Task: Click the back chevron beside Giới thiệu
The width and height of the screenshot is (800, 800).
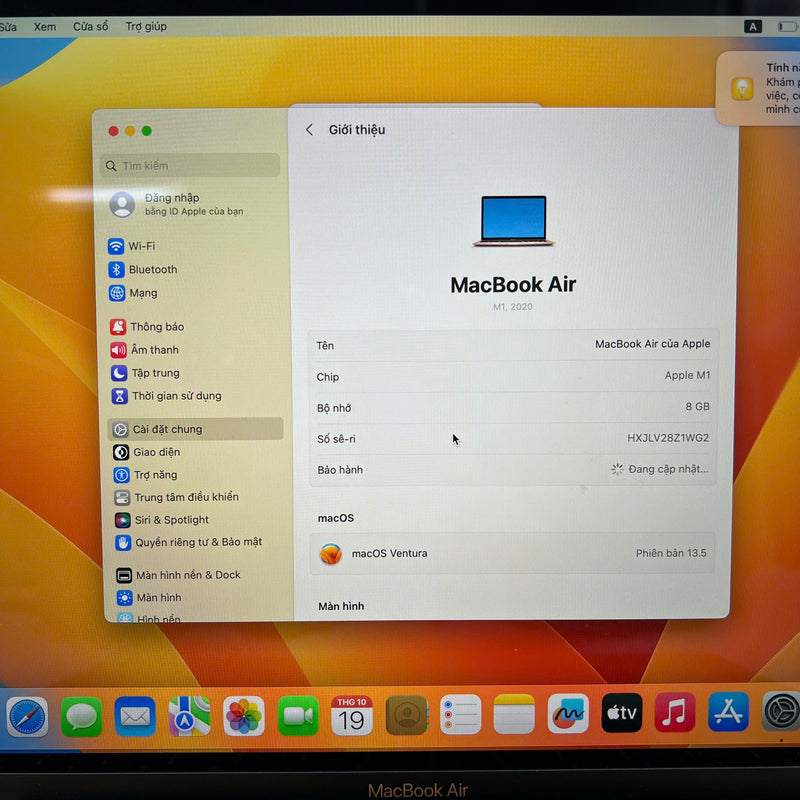Action: (x=309, y=130)
